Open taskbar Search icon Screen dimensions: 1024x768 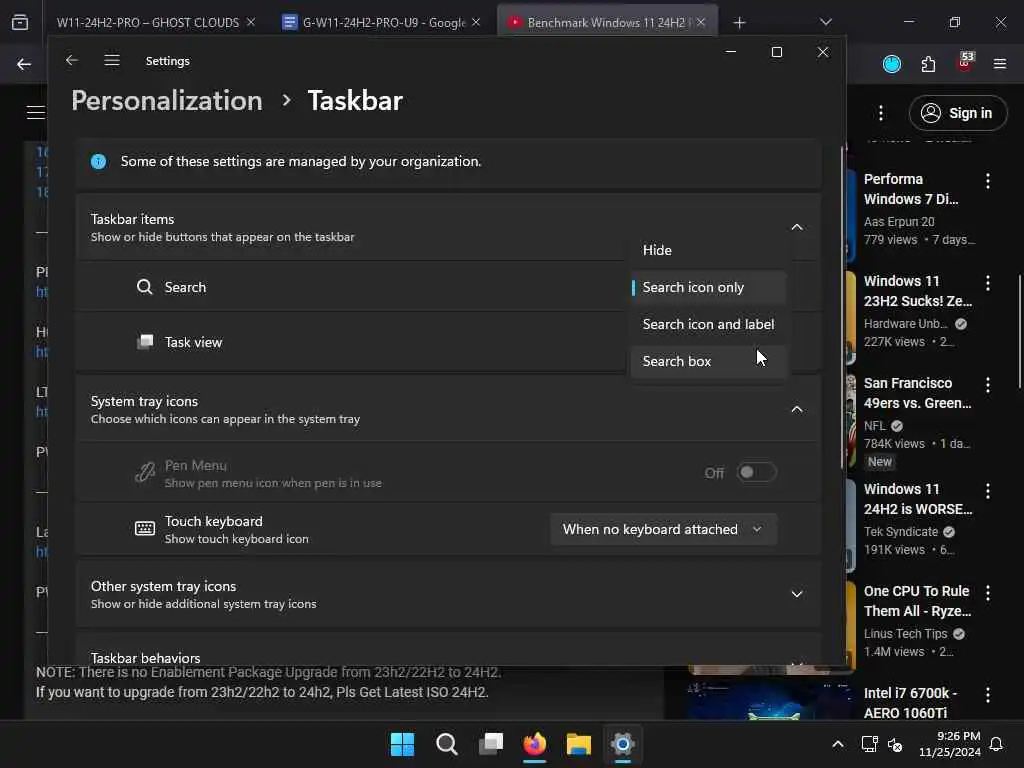tap(447, 744)
